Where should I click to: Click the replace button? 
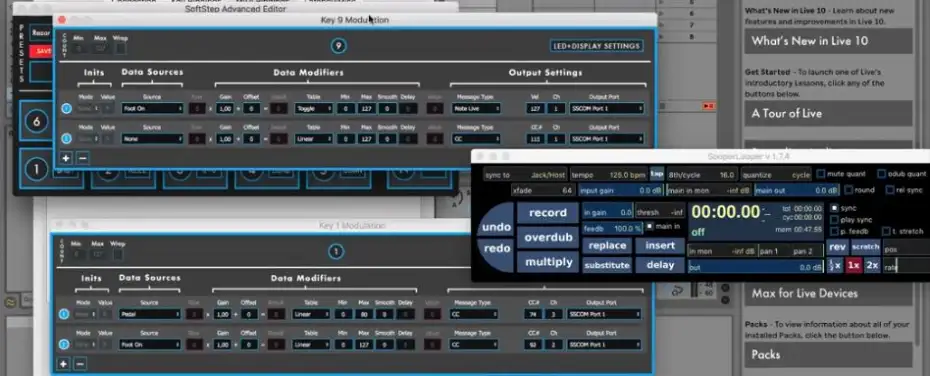click(x=607, y=246)
